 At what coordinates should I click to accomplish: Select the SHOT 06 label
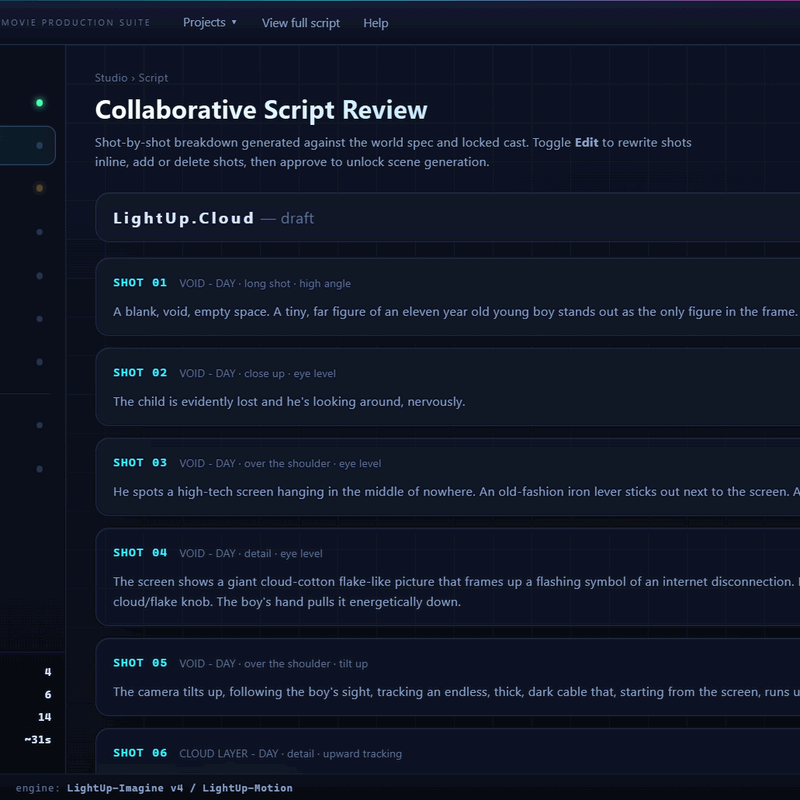coord(140,753)
